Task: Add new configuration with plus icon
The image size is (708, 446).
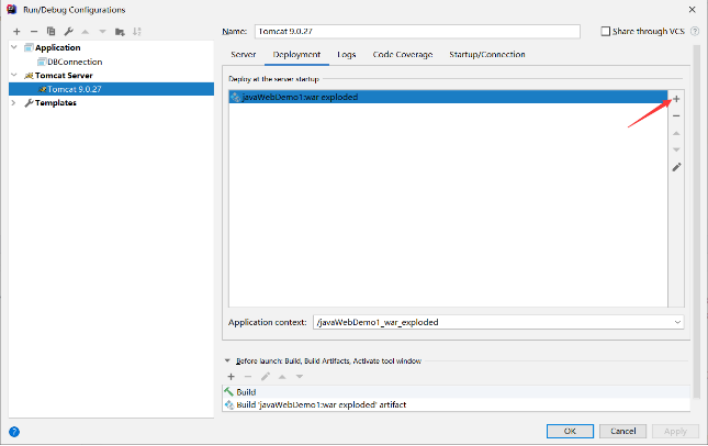Action: point(17,32)
